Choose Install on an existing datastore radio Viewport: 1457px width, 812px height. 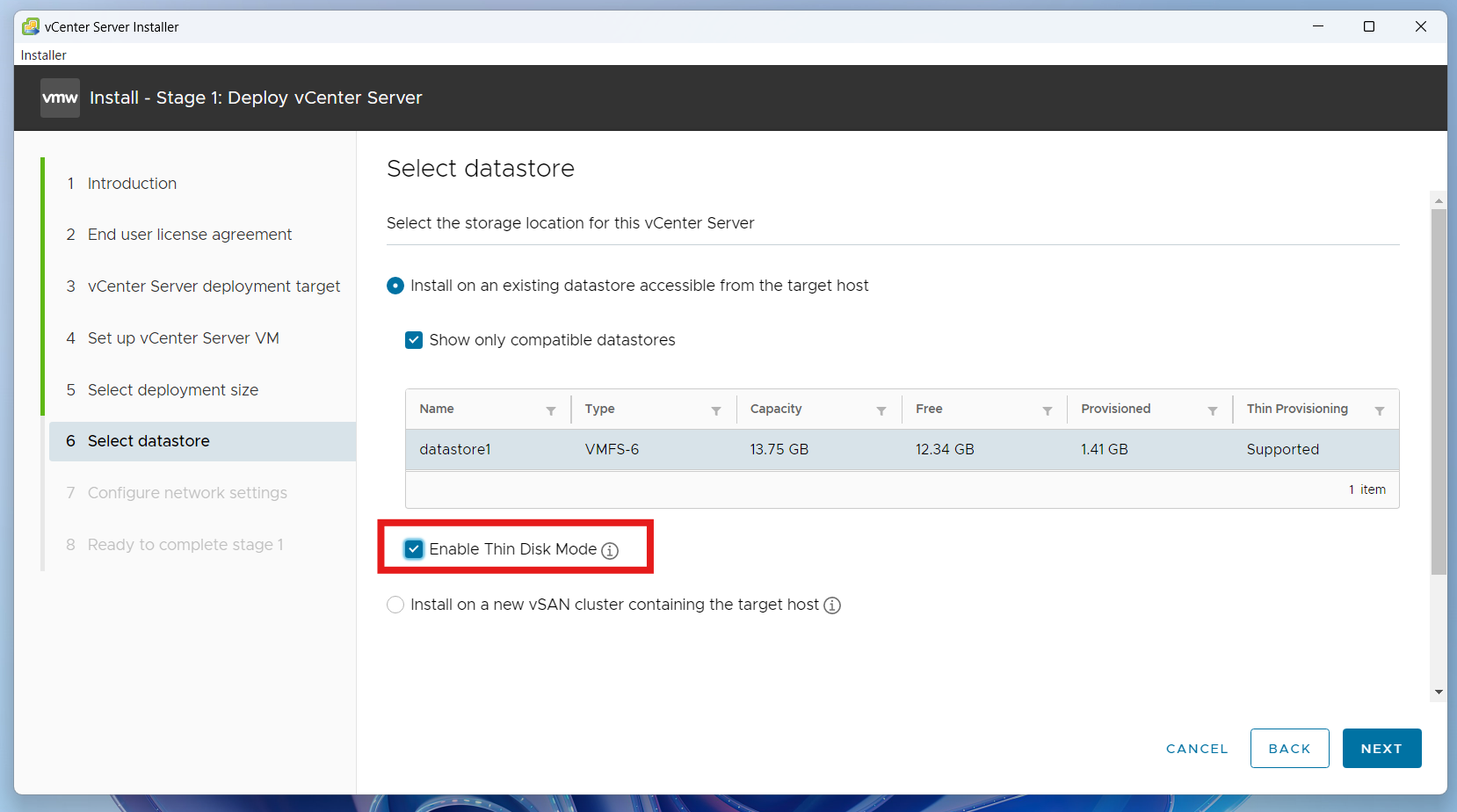(395, 286)
